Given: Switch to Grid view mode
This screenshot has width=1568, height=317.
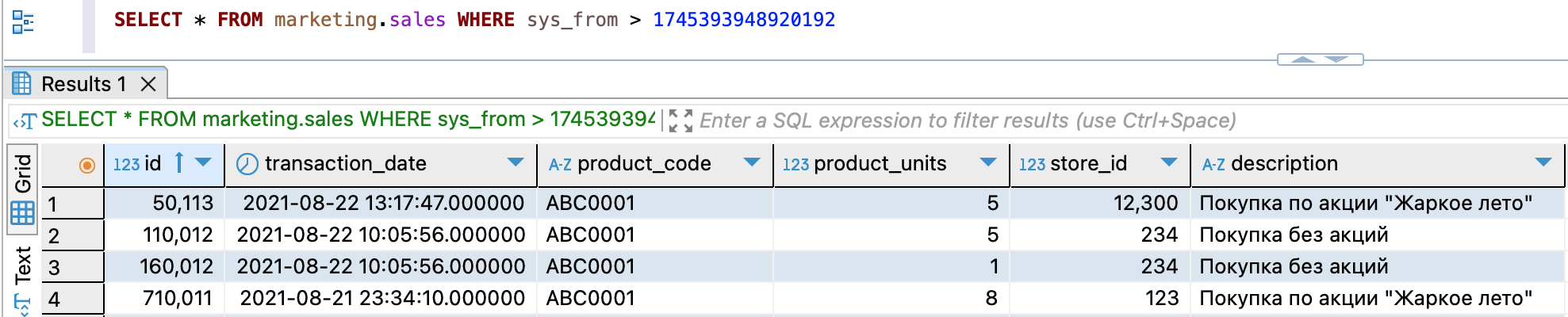Looking at the screenshot, I should pos(22,189).
